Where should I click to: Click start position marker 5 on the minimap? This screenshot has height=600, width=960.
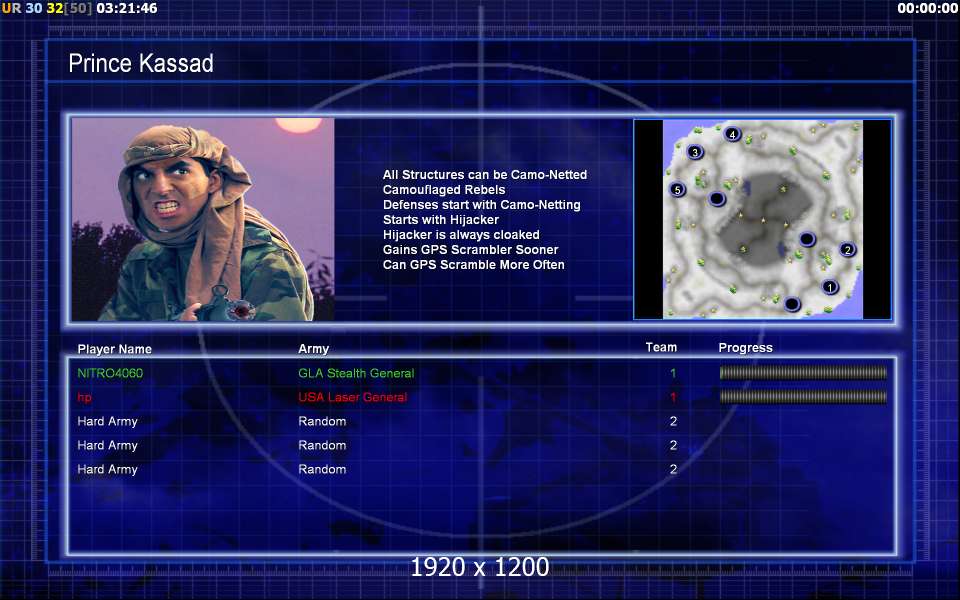pyautogui.click(x=677, y=190)
